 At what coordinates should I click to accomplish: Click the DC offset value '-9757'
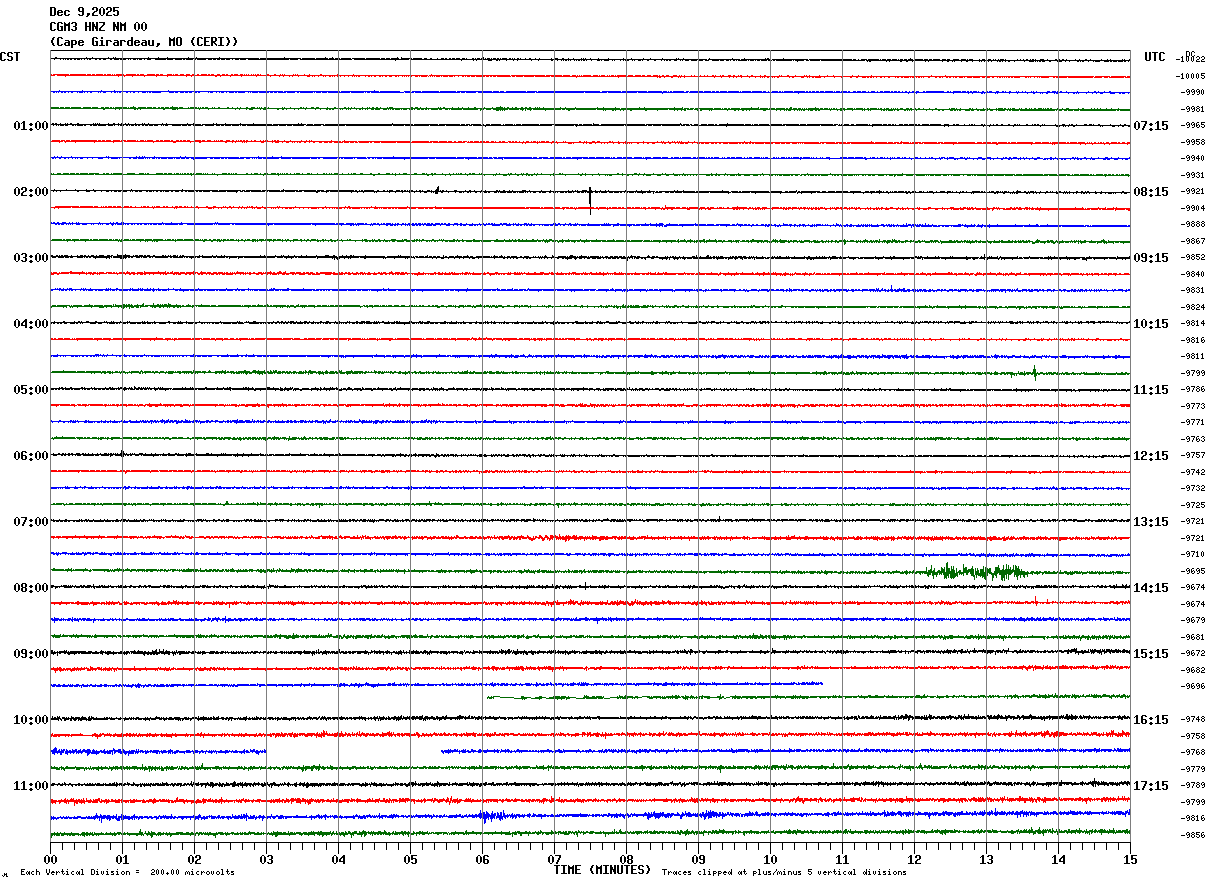(x=1194, y=455)
